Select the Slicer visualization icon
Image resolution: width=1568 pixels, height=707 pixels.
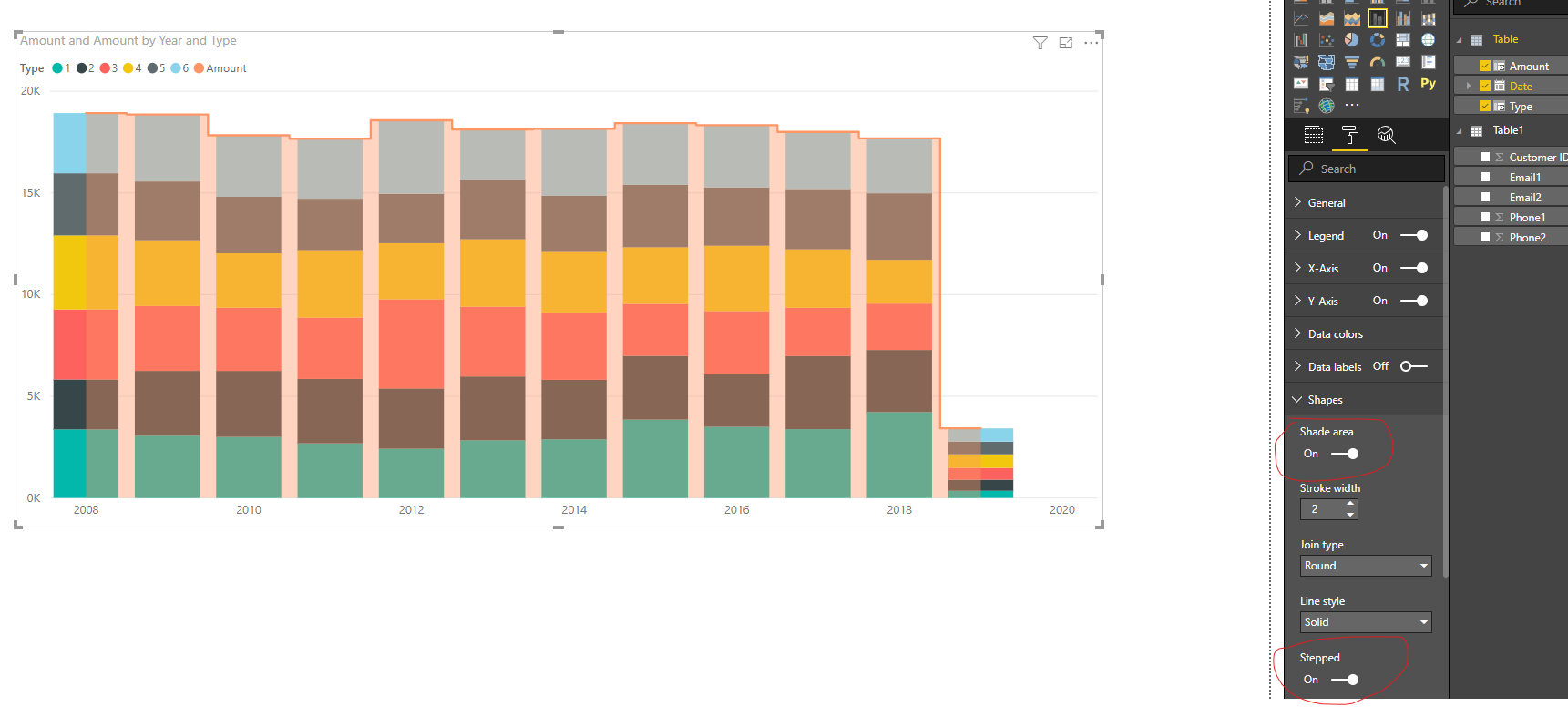(1327, 84)
